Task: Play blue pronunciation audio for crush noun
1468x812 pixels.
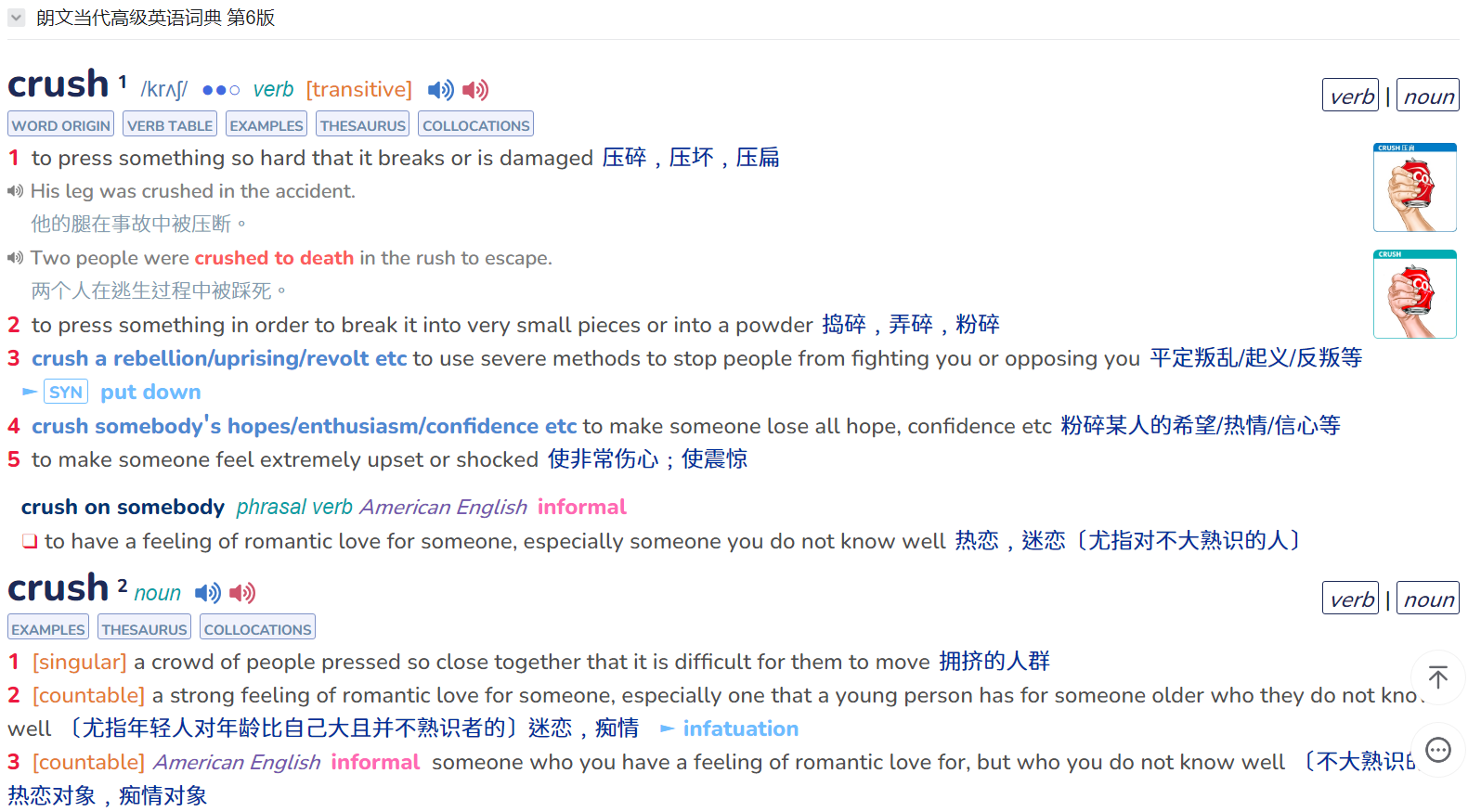Action: pos(208,593)
